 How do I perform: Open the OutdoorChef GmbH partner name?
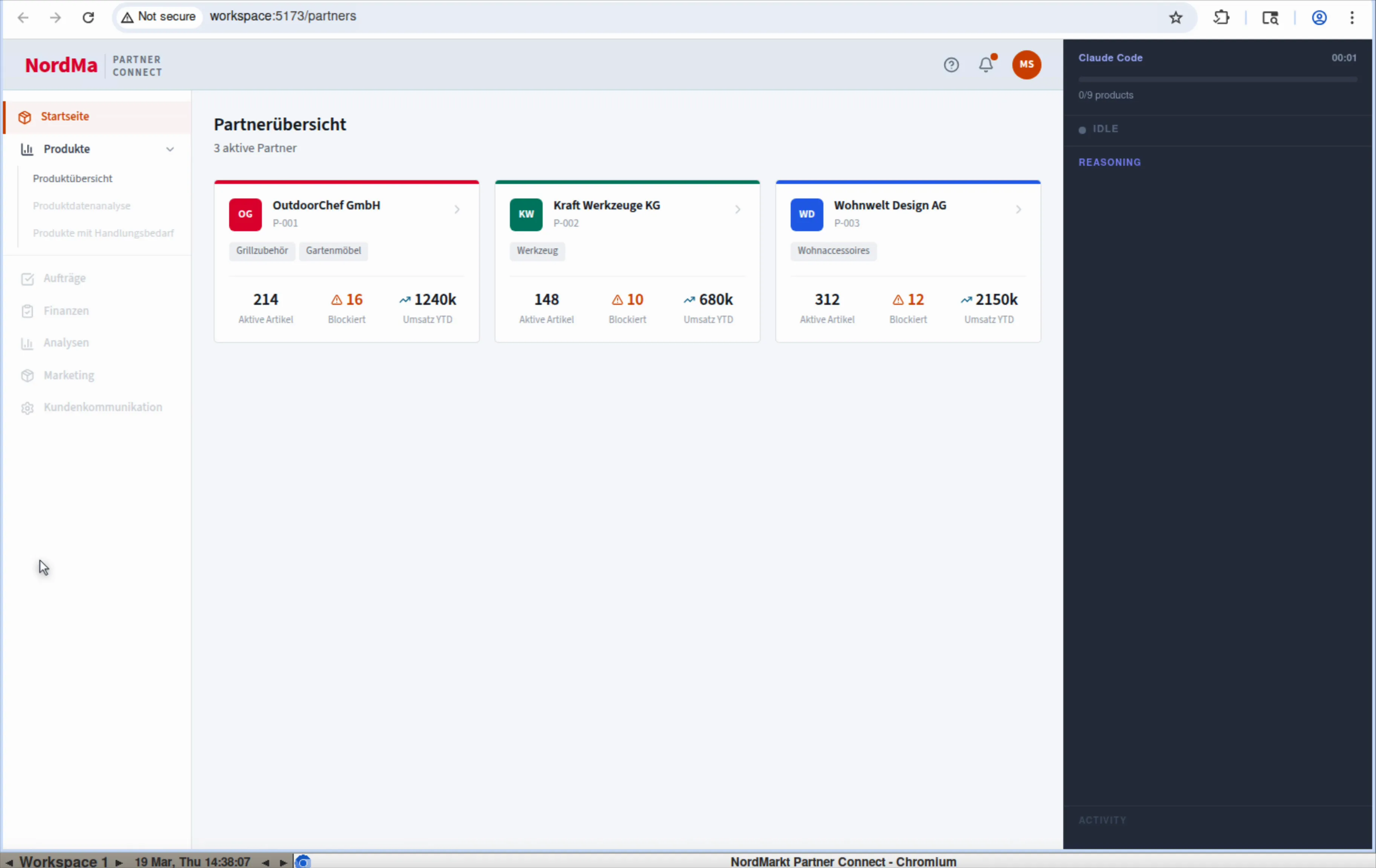click(x=326, y=205)
